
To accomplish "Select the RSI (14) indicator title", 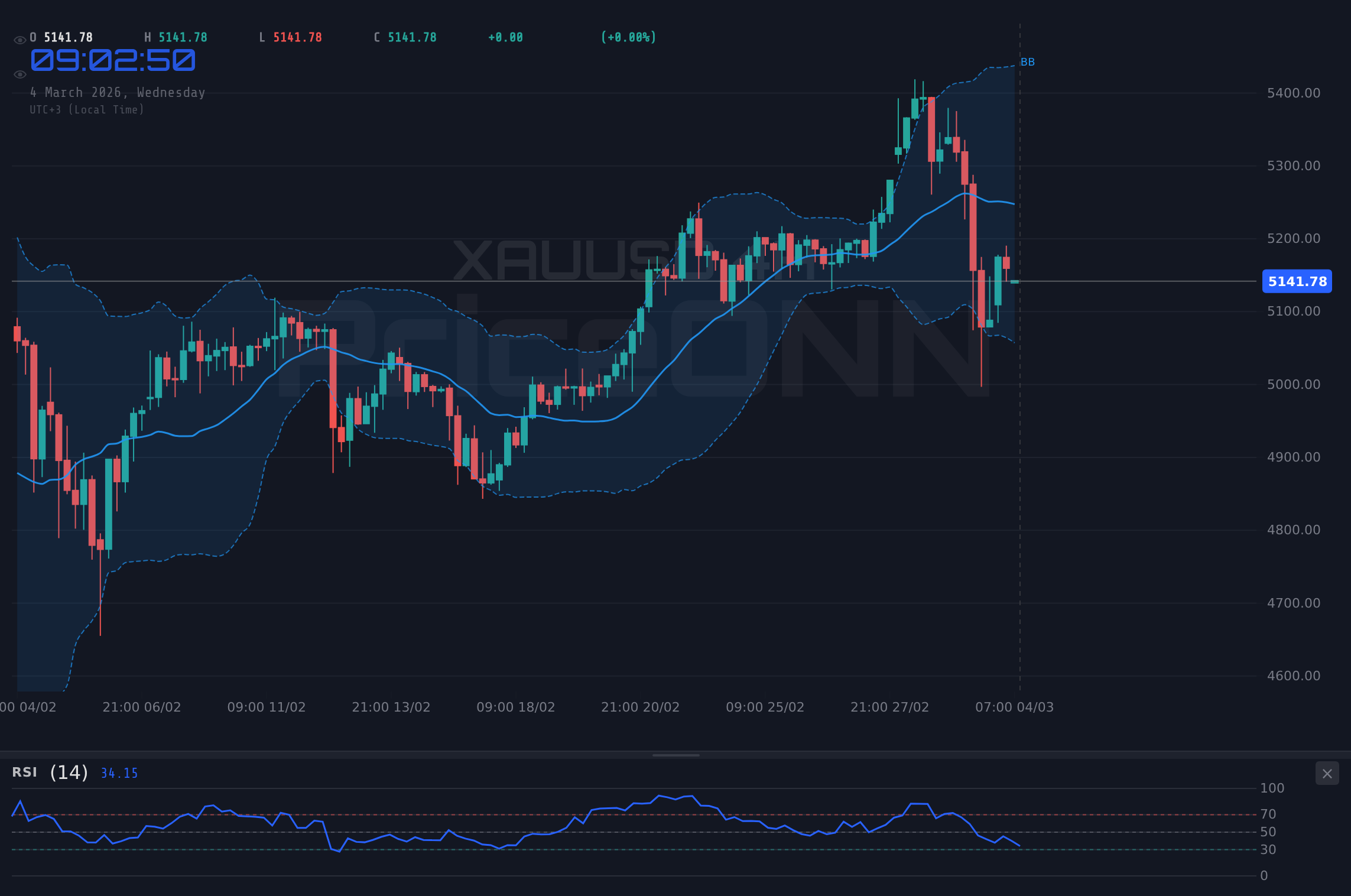I will pyautogui.click(x=48, y=772).
